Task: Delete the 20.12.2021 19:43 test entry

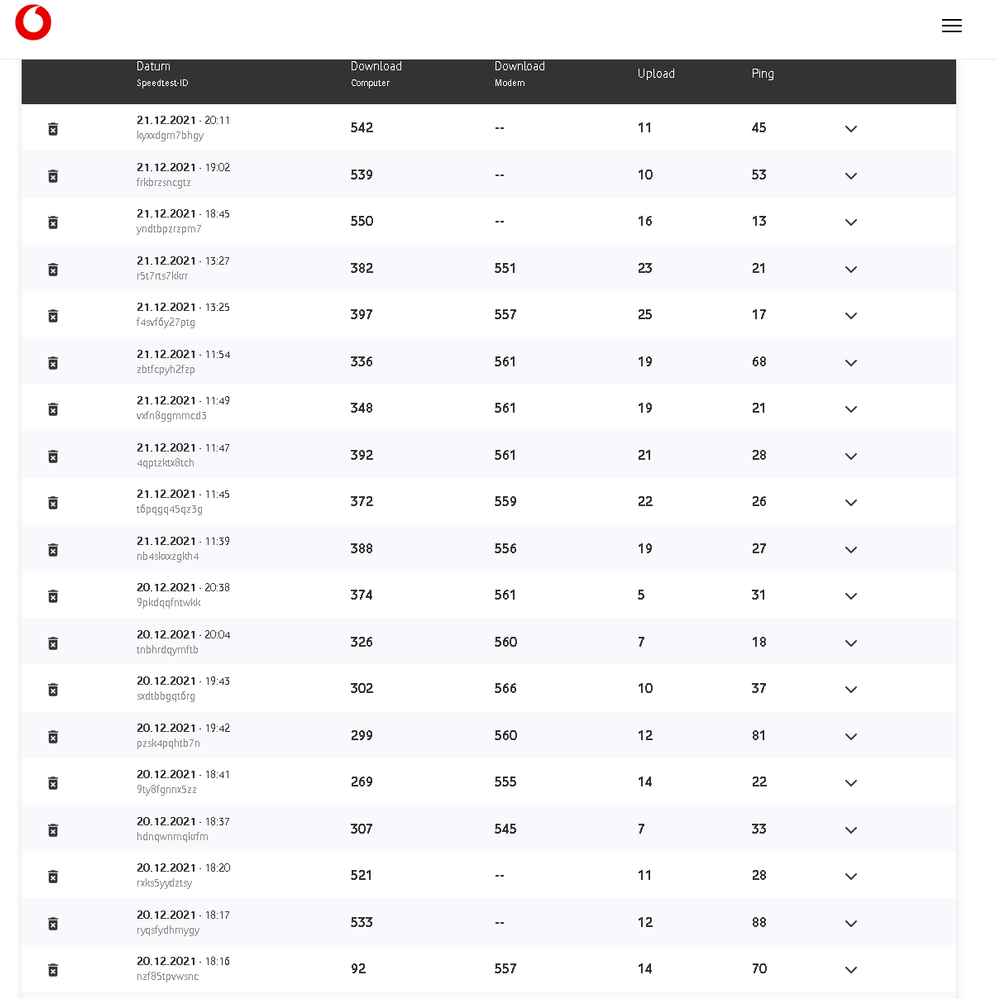Action: coord(53,689)
